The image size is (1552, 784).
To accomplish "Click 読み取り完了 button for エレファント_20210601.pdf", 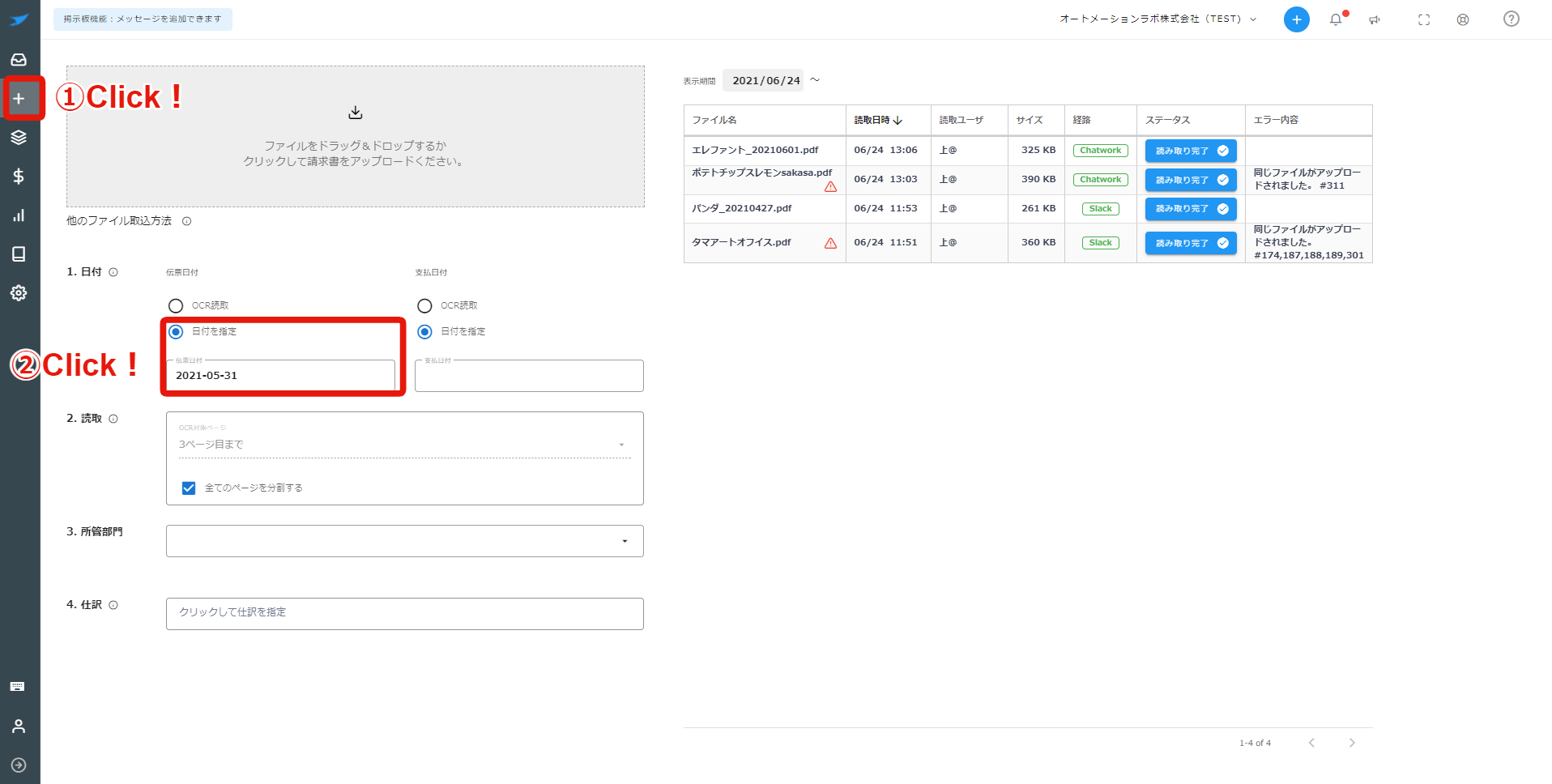I will tap(1191, 151).
